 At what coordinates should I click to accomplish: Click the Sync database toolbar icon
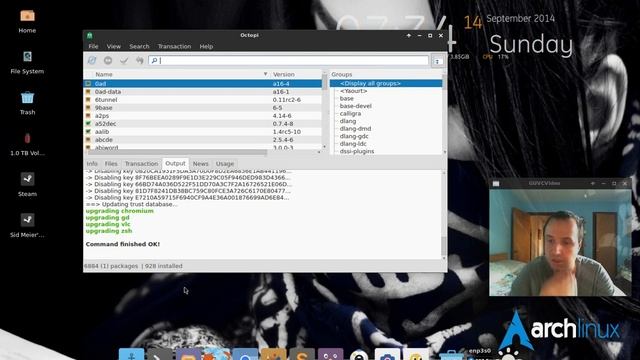tap(92, 60)
